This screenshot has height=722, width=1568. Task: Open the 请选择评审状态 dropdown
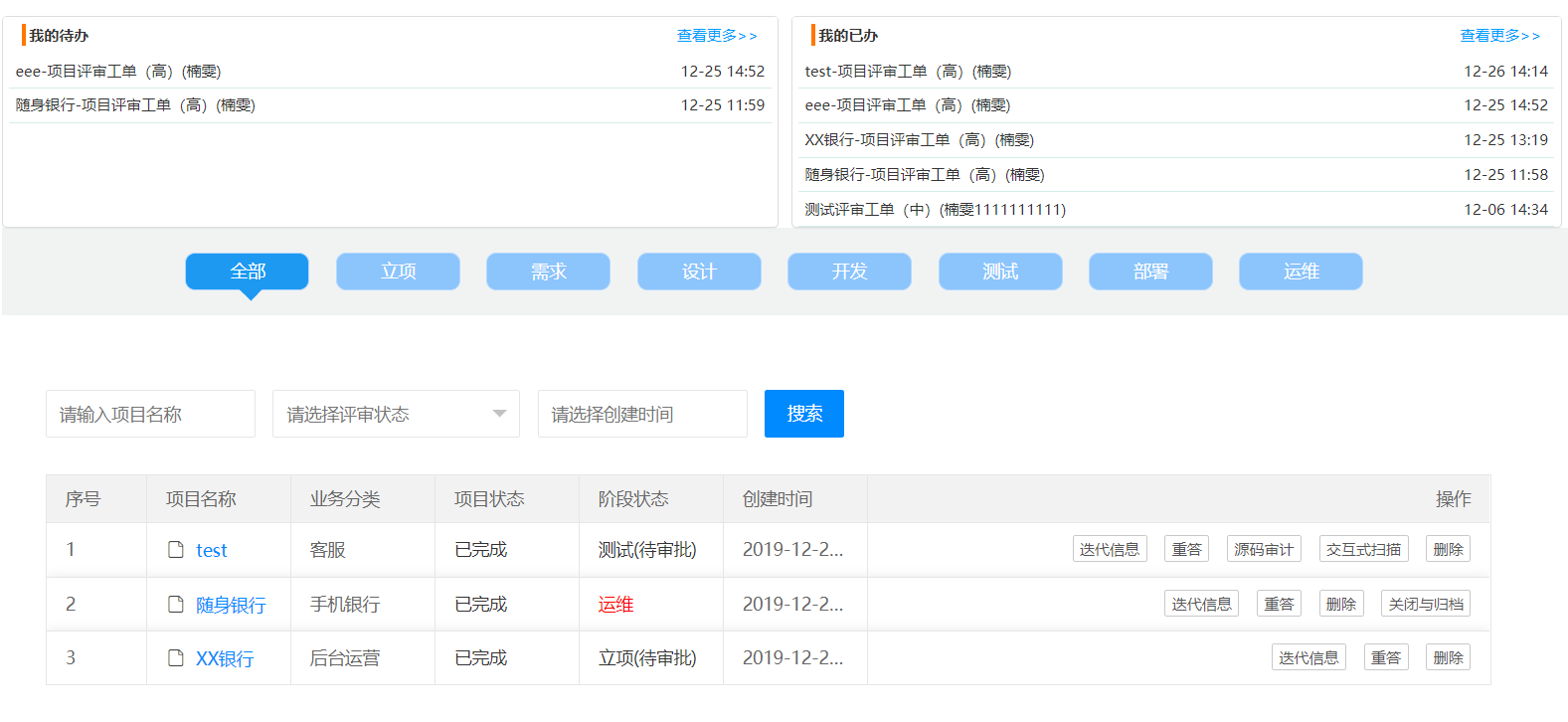(x=396, y=414)
